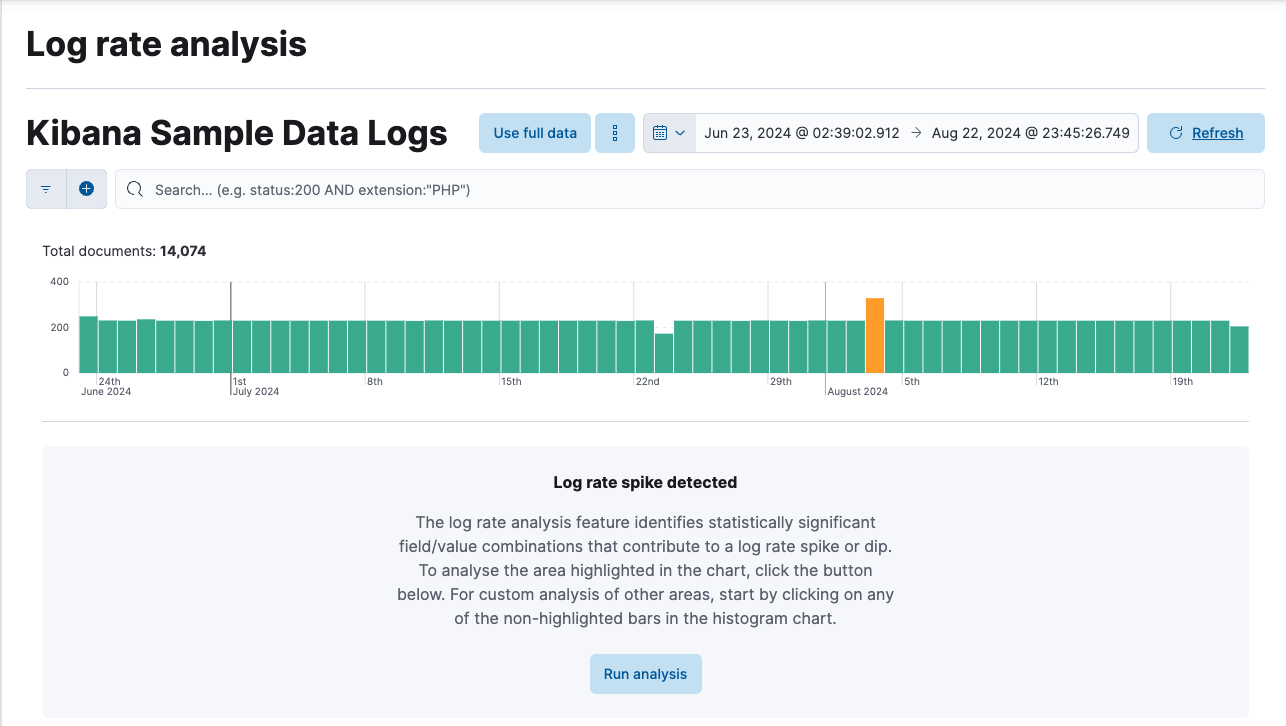1286x726 pixels.
Task: Click the first histogram bar in late June
Action: tap(89, 340)
